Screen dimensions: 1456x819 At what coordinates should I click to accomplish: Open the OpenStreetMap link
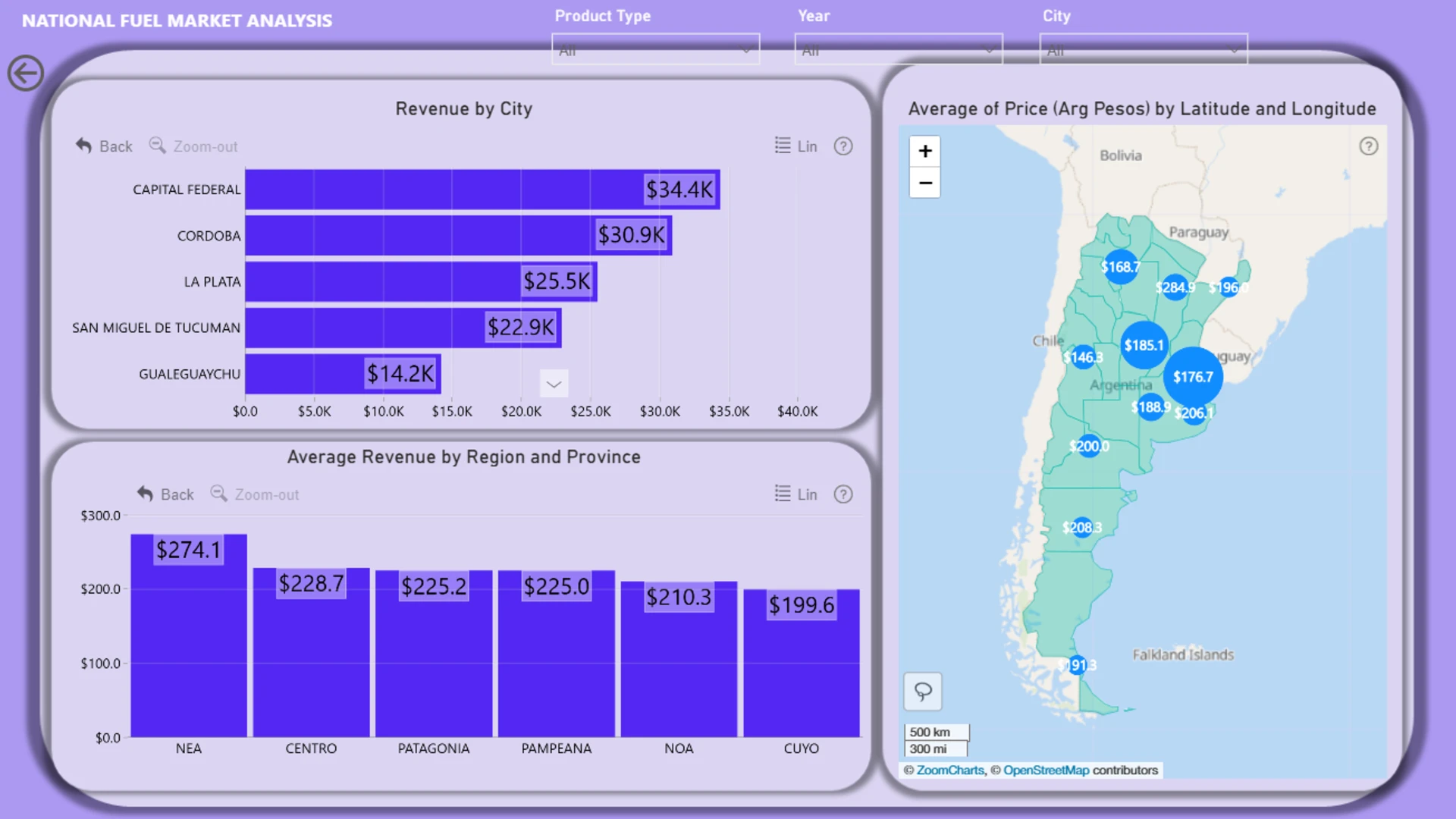pyautogui.click(x=1046, y=770)
